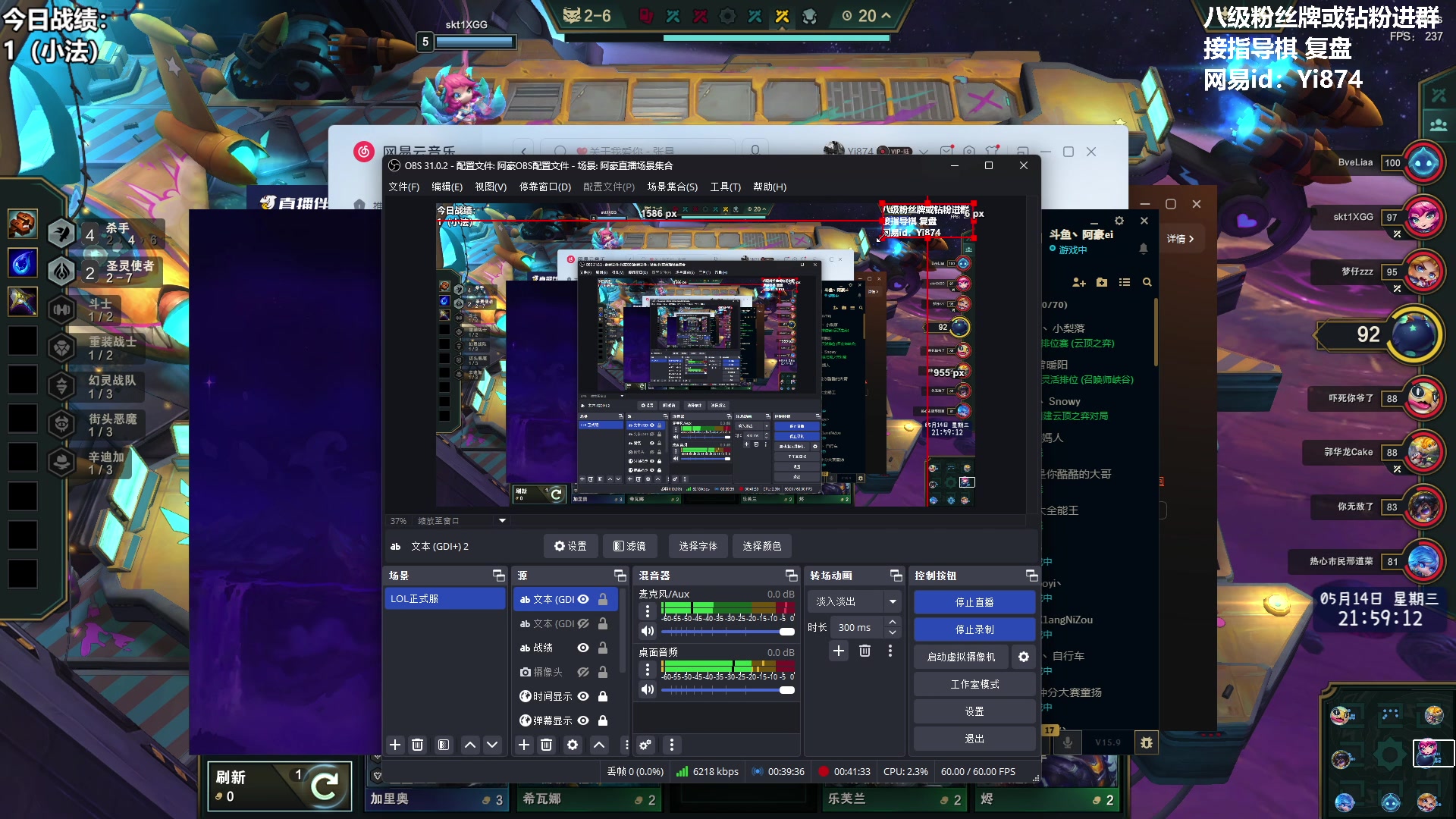Click the notification bell beside 斗鱼丶阿豪ei
The image size is (1456, 819).
click(1144, 249)
